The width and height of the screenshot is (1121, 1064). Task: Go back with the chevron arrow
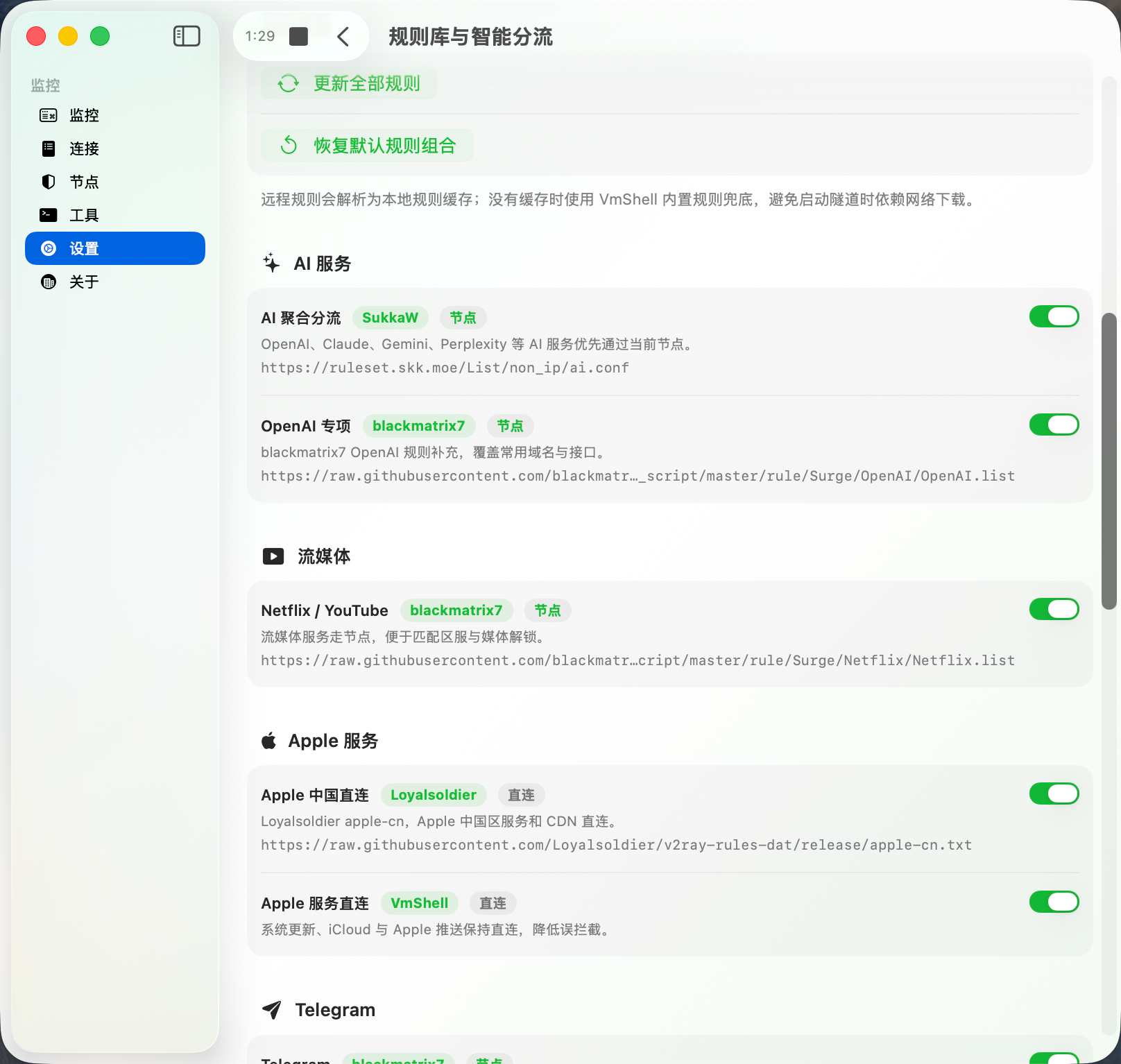tap(343, 36)
